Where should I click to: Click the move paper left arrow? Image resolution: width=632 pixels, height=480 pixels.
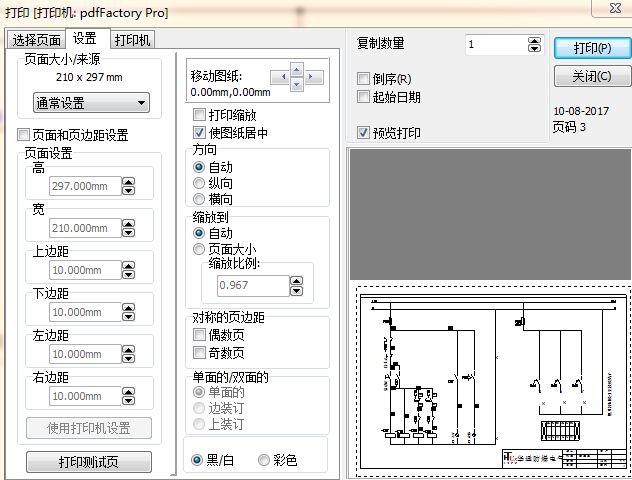[x=281, y=76]
